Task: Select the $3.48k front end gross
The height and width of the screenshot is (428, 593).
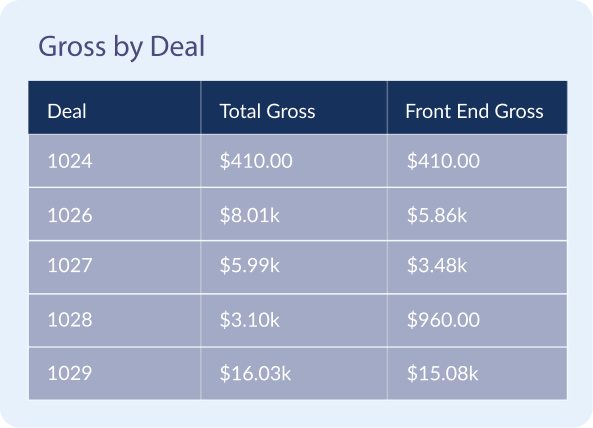Action: (x=437, y=265)
